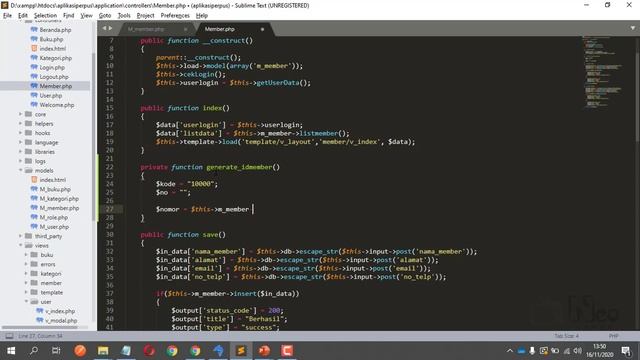Viewport: 640px width, 360px height.
Task: Open Welcome.php controller file
Action: tap(57, 105)
